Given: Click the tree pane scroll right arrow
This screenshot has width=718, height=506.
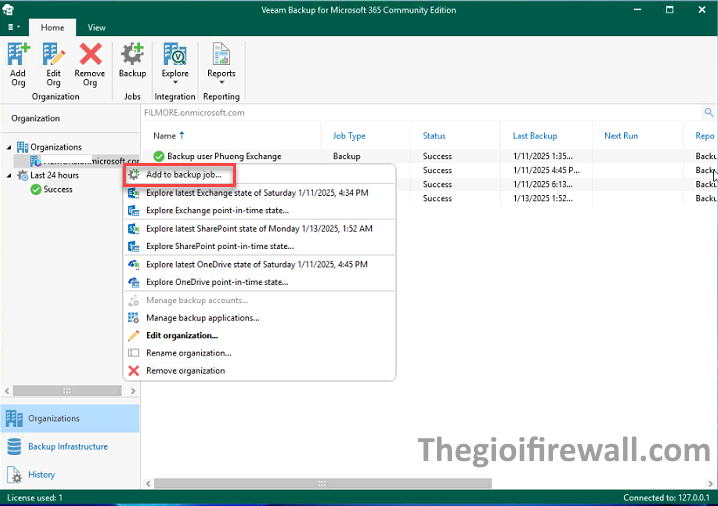Looking at the screenshot, I should click(x=133, y=391).
